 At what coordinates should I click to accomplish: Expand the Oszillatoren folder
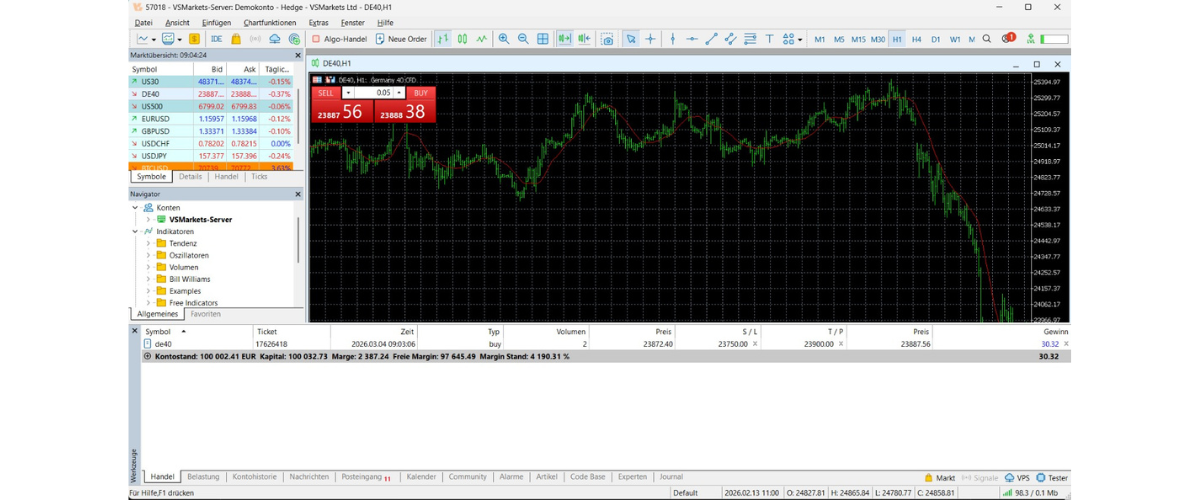point(148,255)
